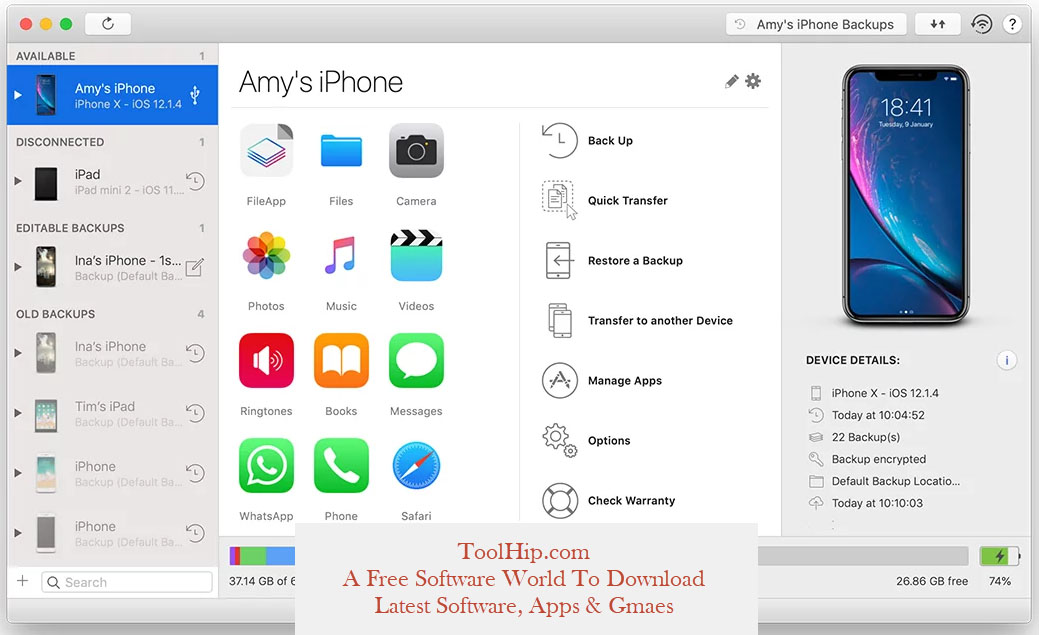The height and width of the screenshot is (635, 1039).
Task: Open the Phone icon
Action: coord(341,465)
